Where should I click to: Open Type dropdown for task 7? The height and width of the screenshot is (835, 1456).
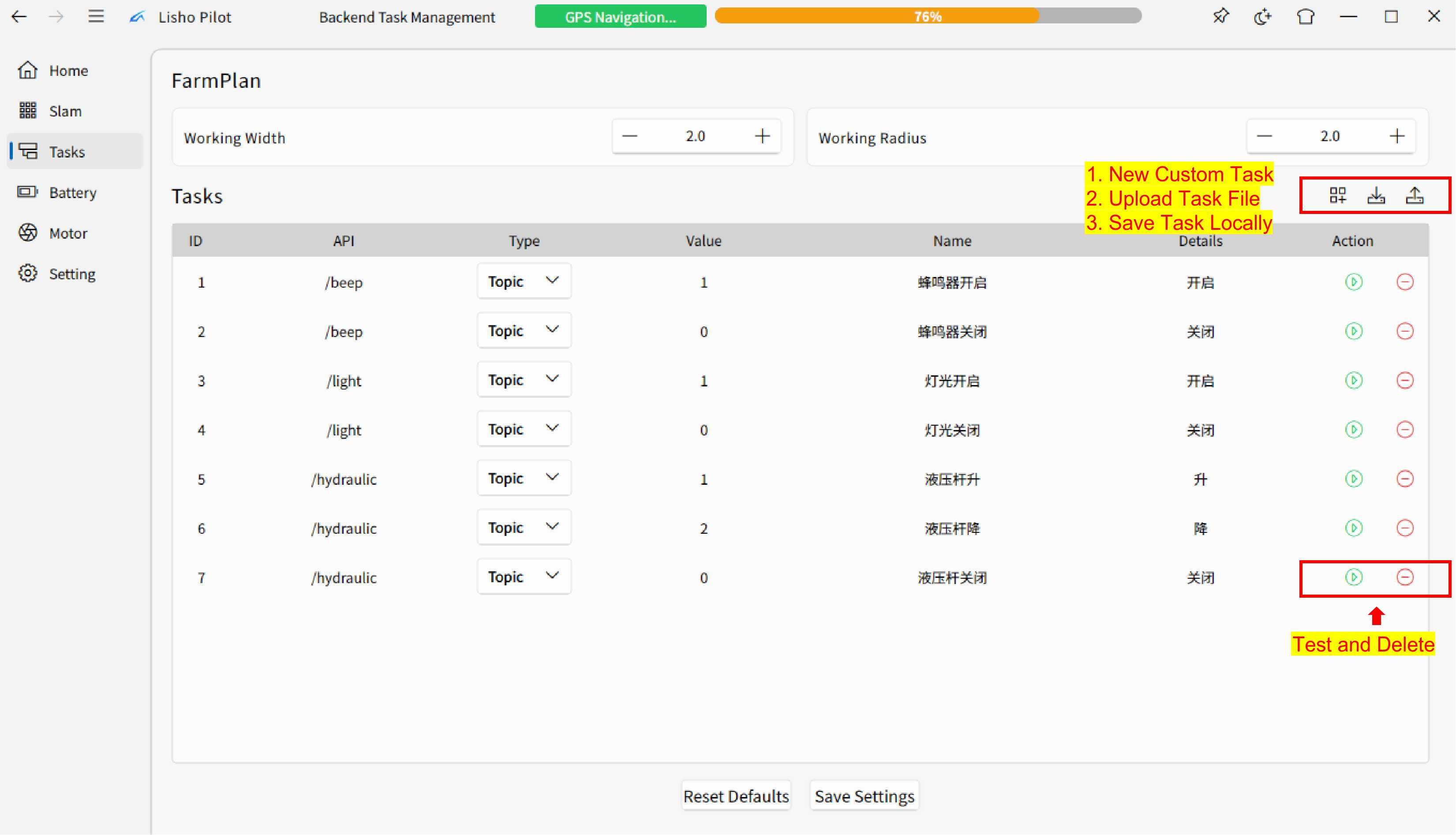pos(524,577)
